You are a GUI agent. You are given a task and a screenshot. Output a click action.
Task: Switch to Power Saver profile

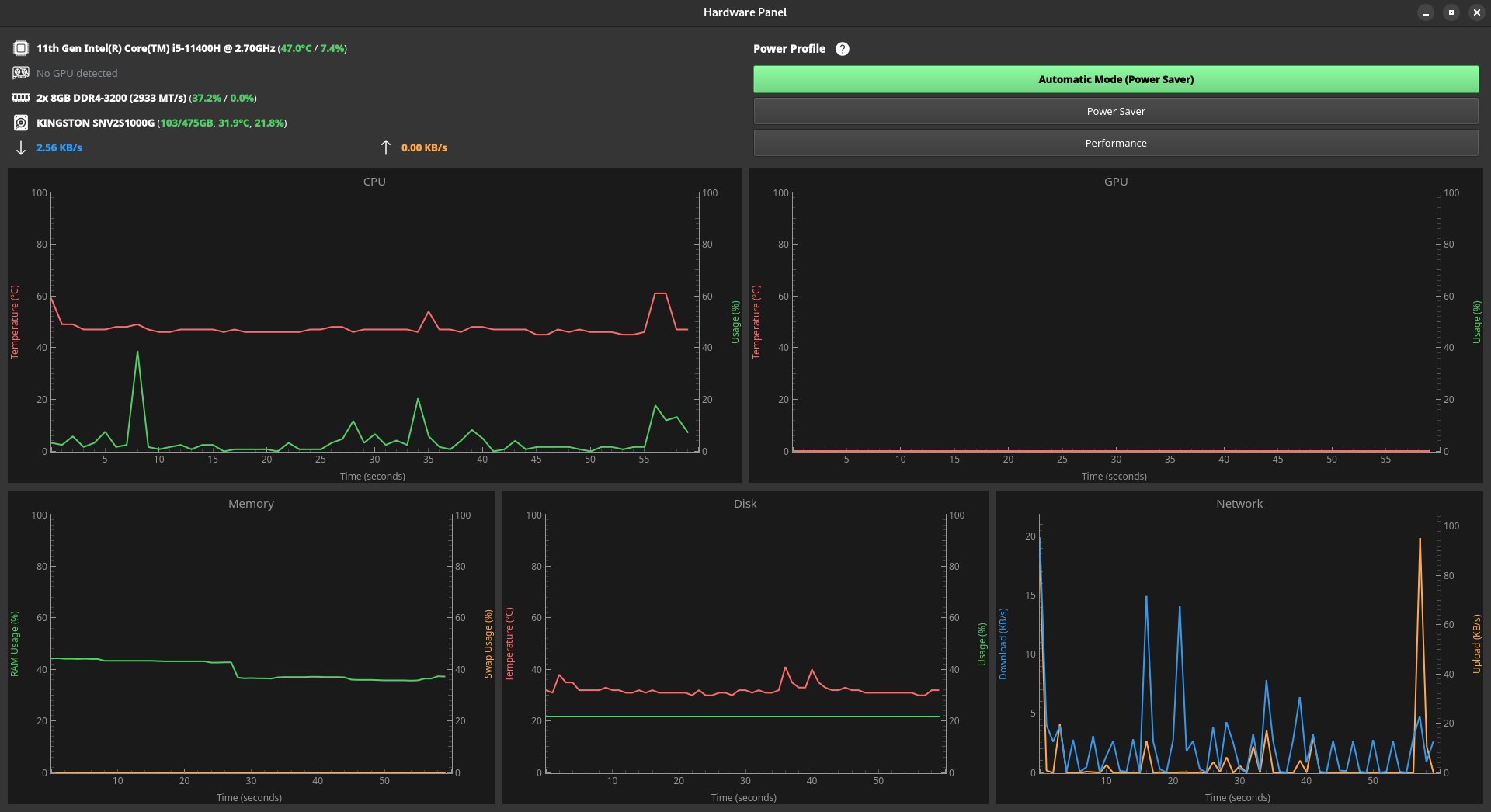click(x=1116, y=111)
